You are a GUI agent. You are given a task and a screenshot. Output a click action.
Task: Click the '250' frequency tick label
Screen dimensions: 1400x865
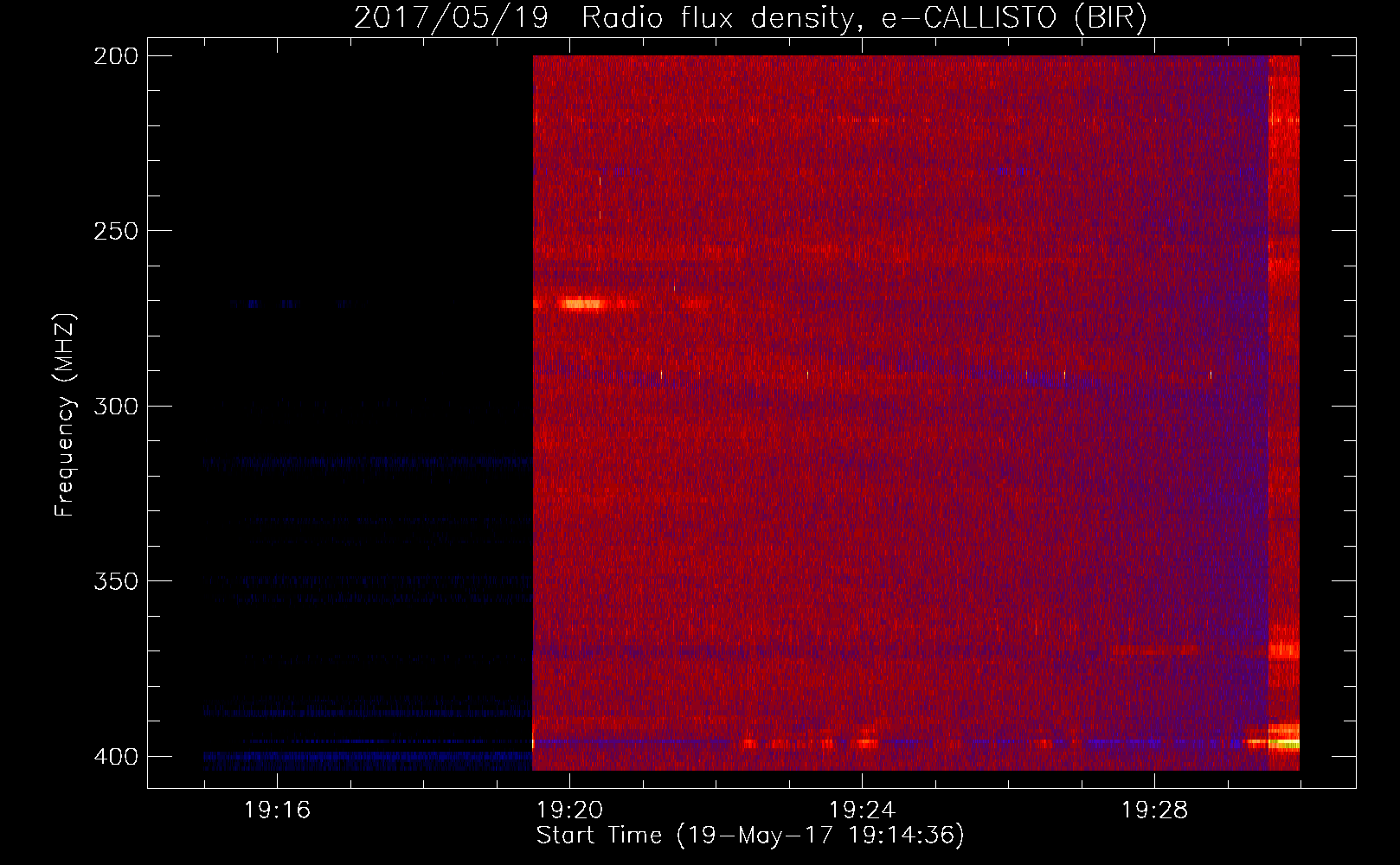point(116,231)
